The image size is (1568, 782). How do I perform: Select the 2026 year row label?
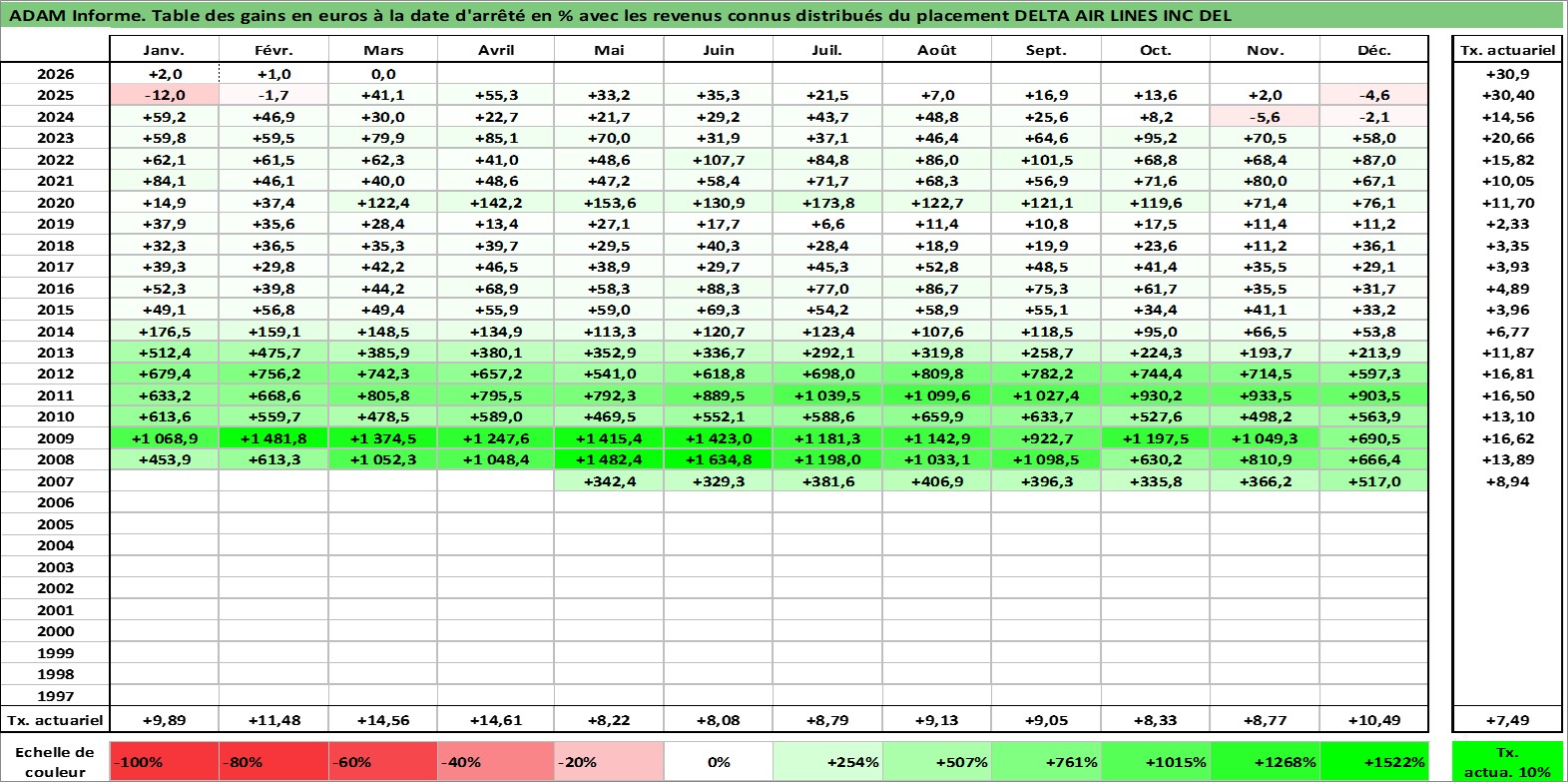(55, 74)
